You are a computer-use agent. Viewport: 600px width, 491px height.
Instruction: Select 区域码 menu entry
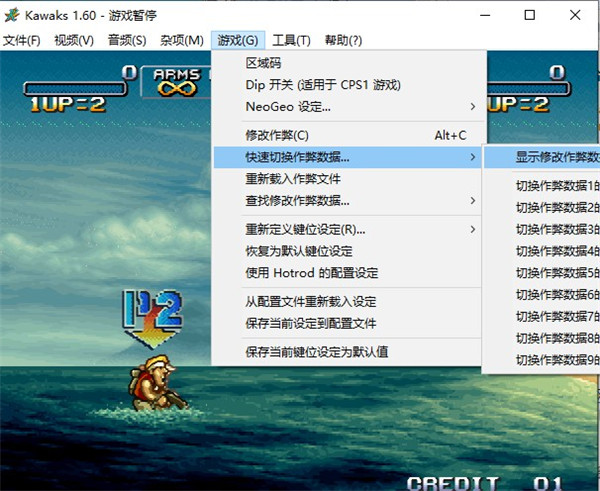point(347,63)
